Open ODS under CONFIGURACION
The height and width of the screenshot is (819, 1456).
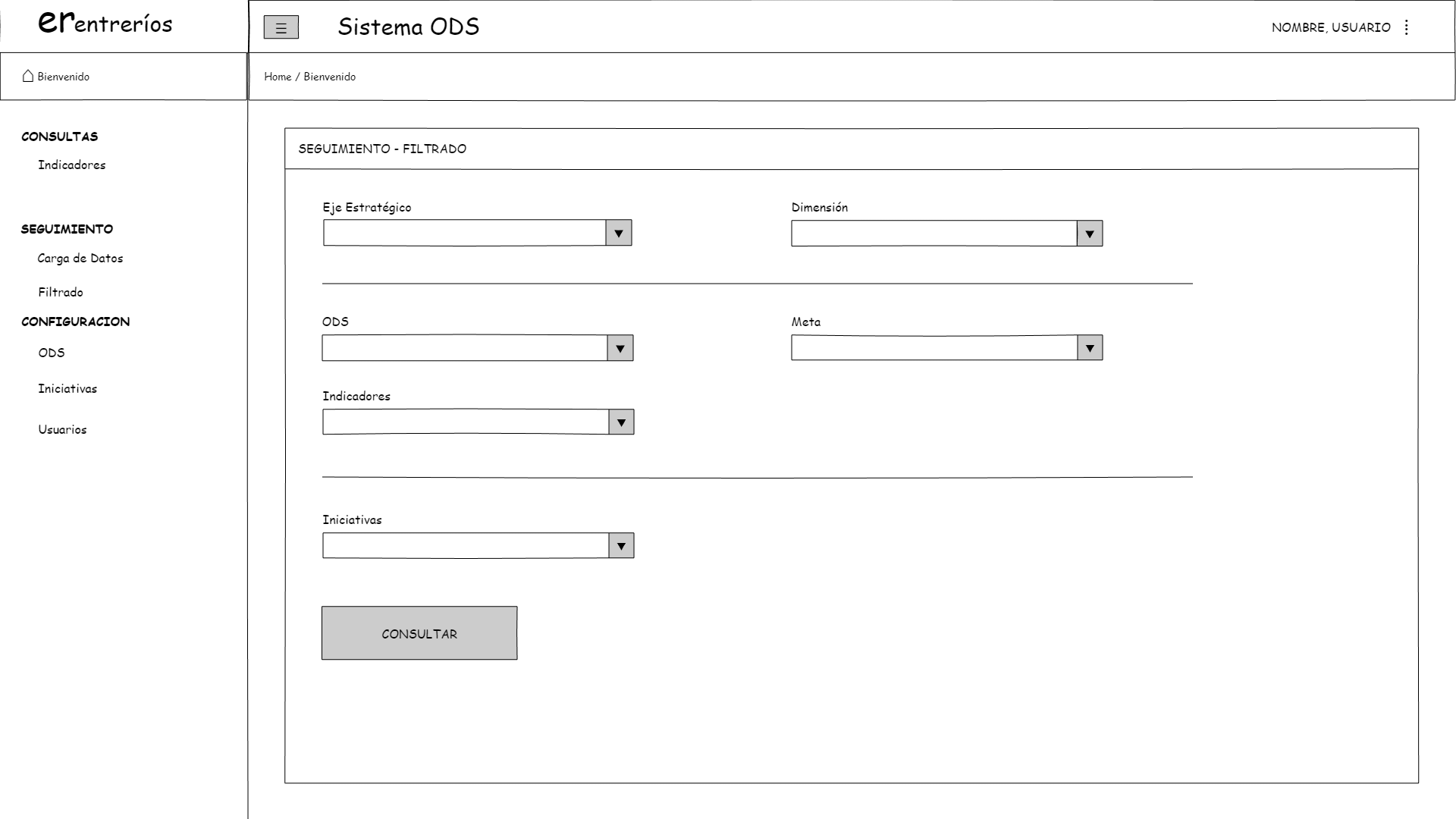(52, 353)
